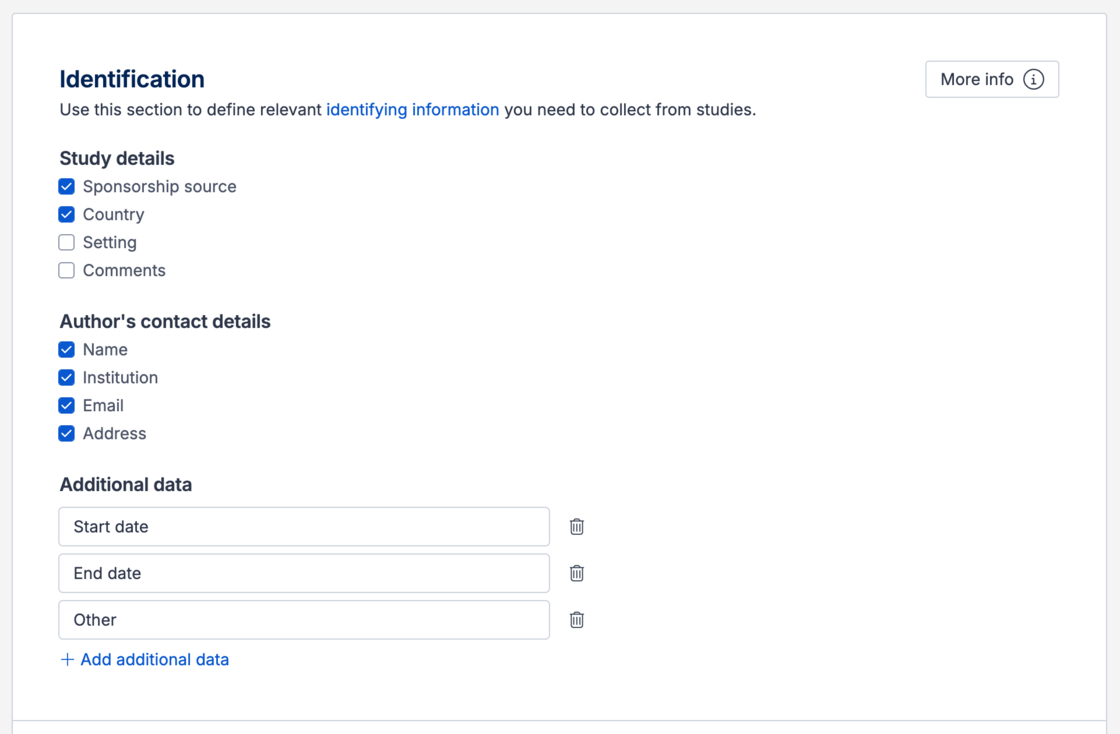The width and height of the screenshot is (1120, 734).
Task: Select the Other text field
Action: (304, 620)
